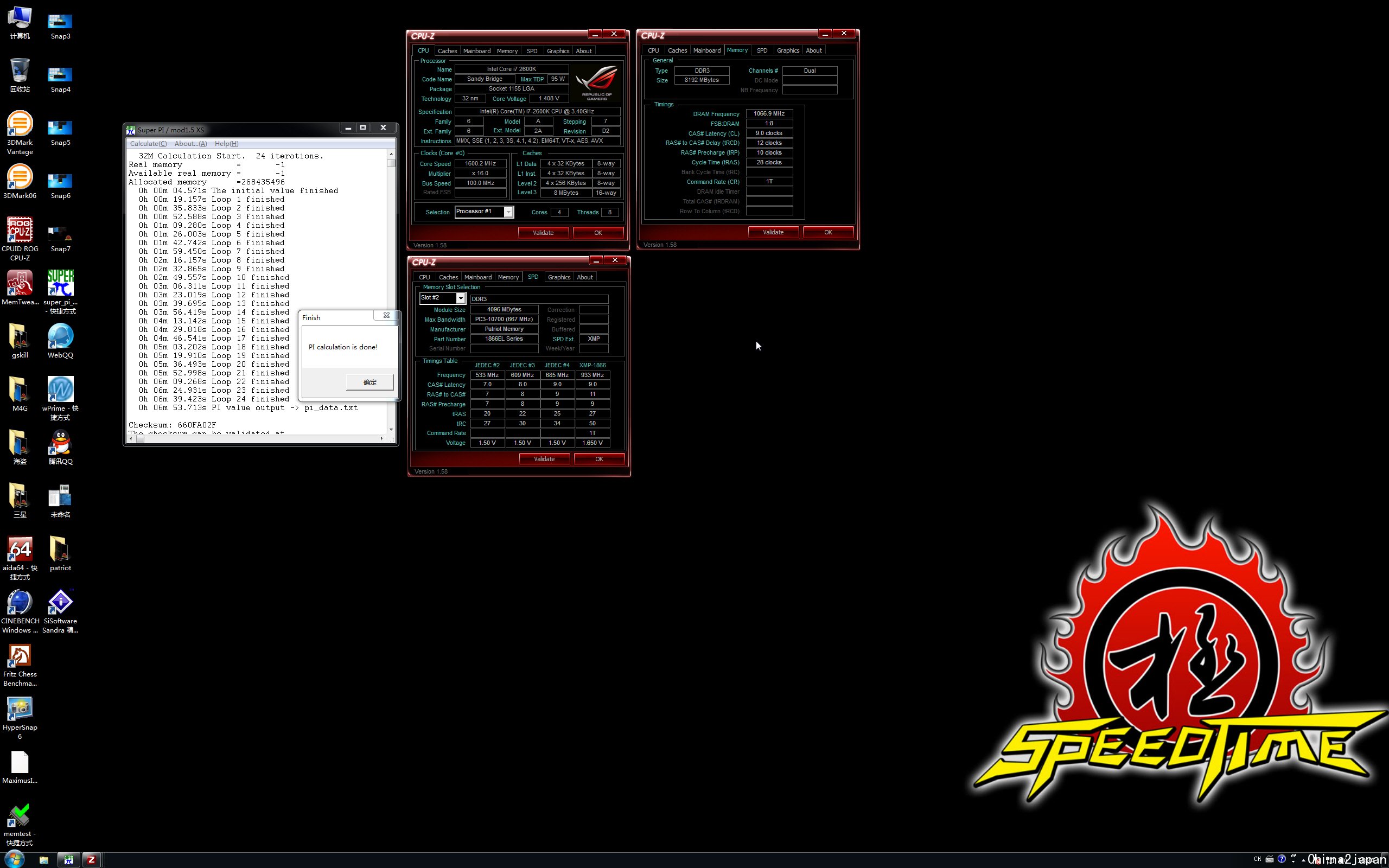Open the memtest shortcut icon
Screen dimensions: 1389x868
coord(20,825)
